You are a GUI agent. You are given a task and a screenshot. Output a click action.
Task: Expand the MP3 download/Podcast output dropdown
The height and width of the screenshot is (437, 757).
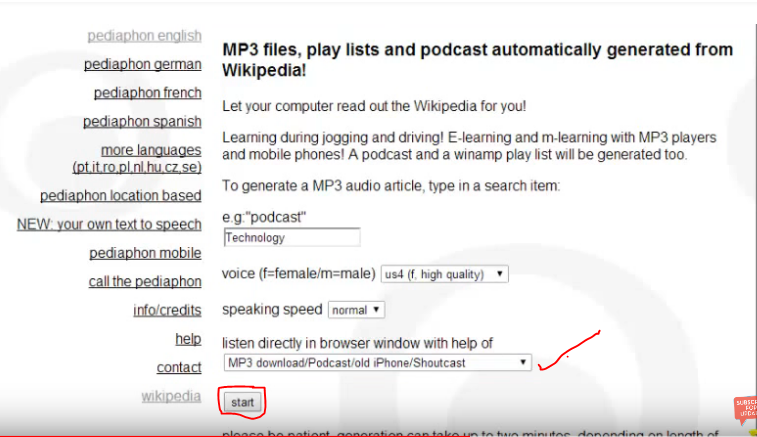pyautogui.click(x=377, y=363)
